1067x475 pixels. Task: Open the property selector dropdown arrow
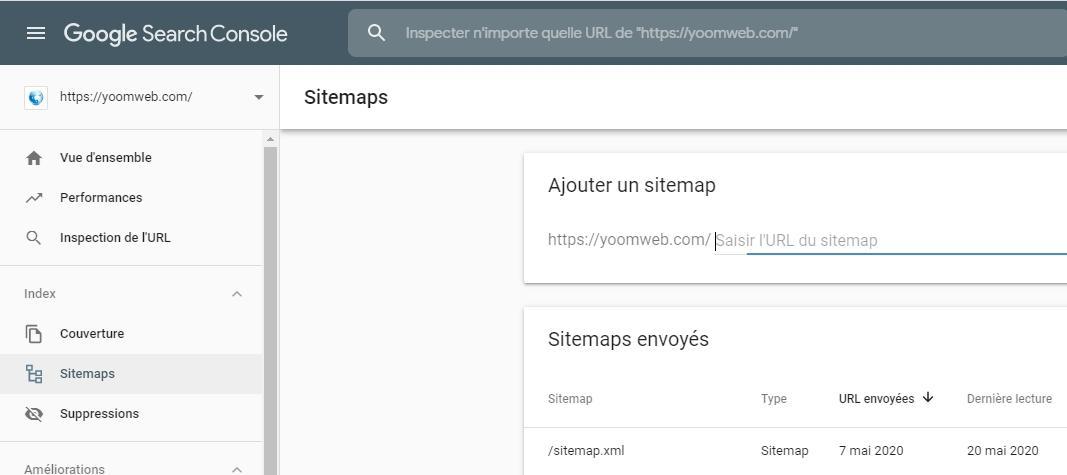(x=259, y=97)
